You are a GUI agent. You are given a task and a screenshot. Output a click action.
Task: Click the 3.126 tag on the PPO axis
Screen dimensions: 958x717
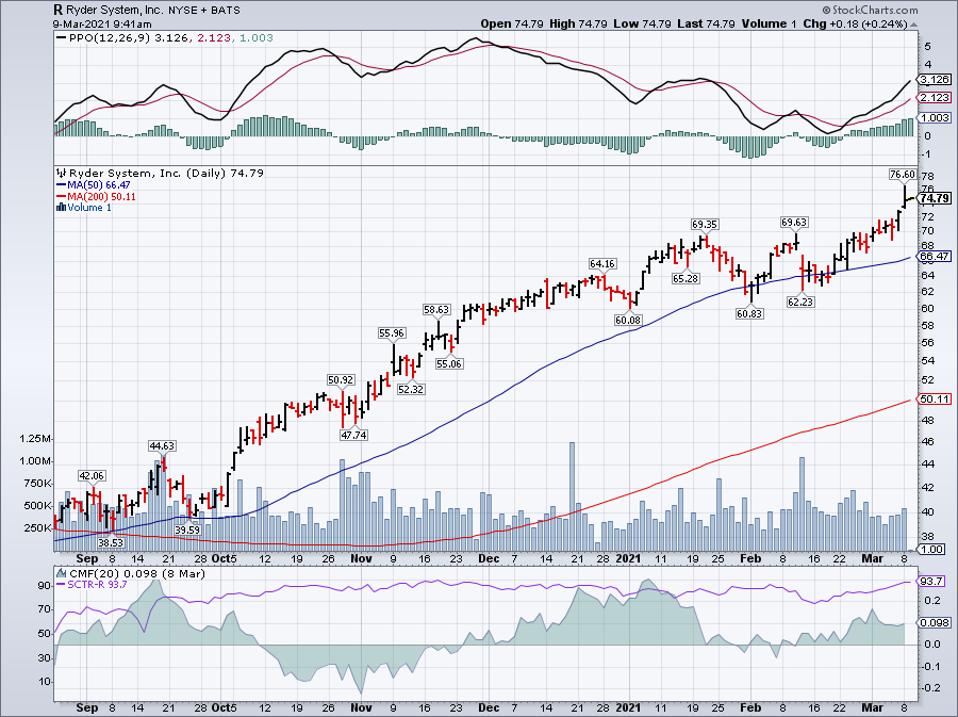coord(935,79)
